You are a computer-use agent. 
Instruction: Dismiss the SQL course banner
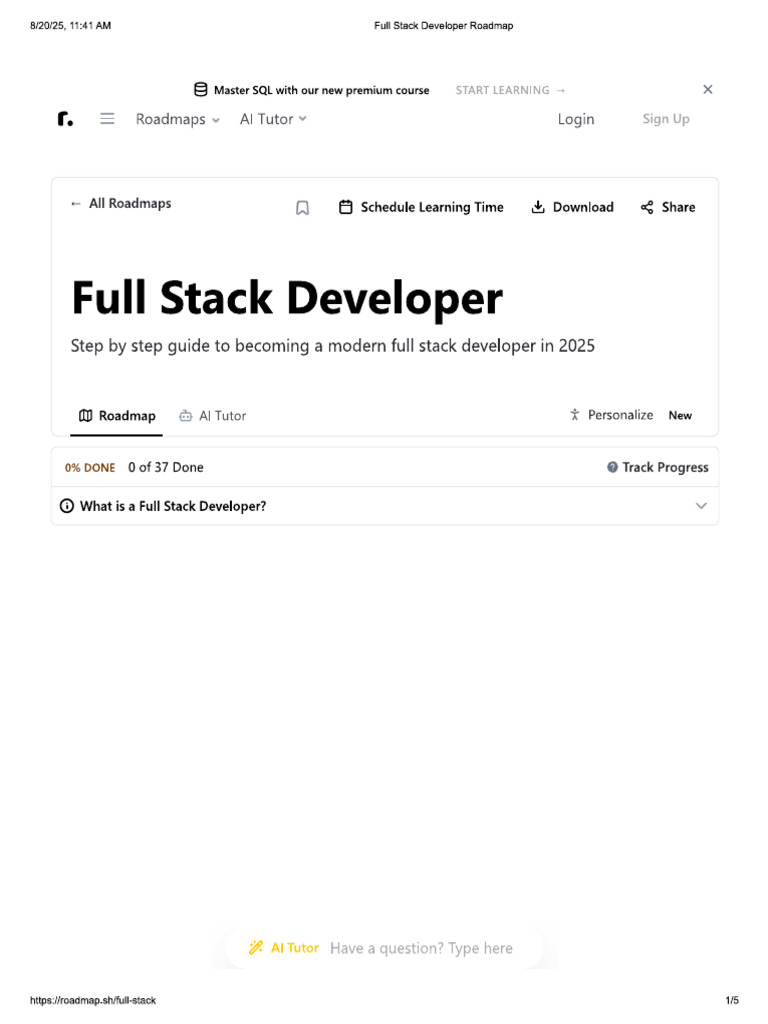pos(708,90)
